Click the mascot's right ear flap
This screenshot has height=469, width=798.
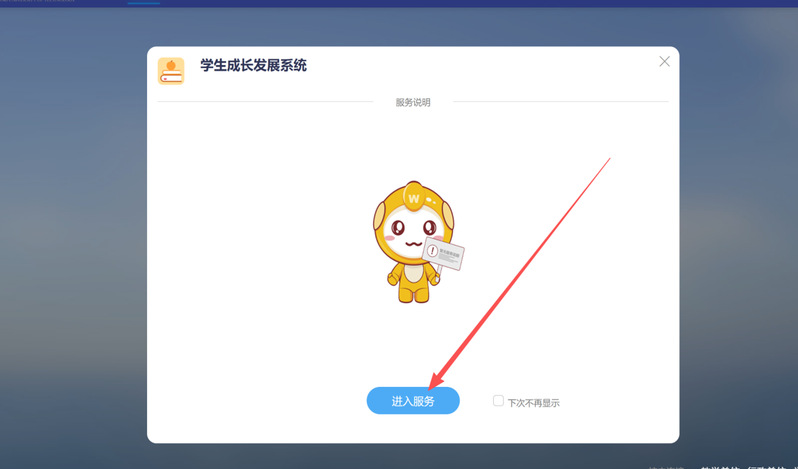[447, 215]
